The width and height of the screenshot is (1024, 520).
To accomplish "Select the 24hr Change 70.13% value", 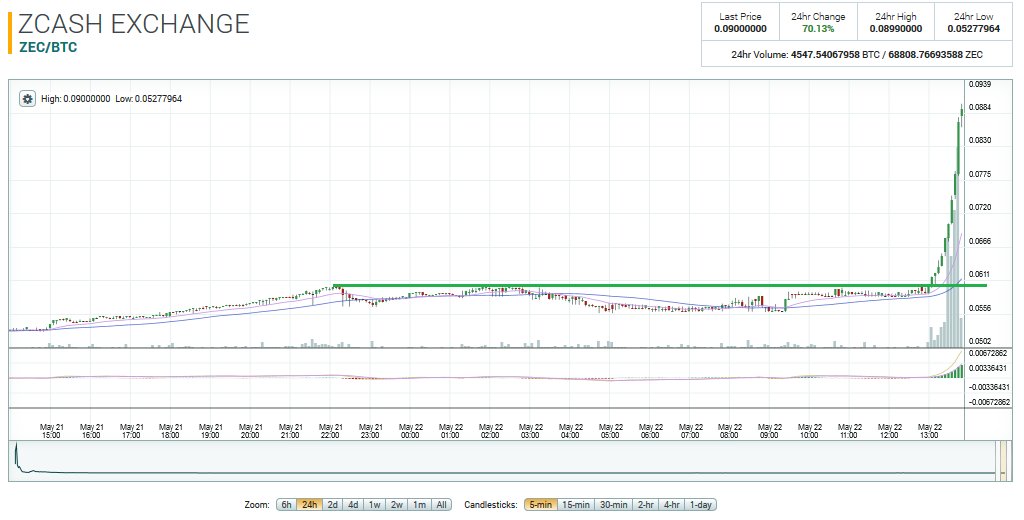I will (818, 29).
